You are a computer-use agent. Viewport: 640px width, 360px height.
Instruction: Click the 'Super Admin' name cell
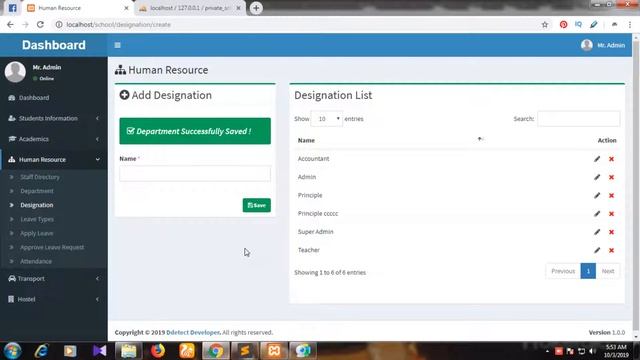[x=316, y=232]
